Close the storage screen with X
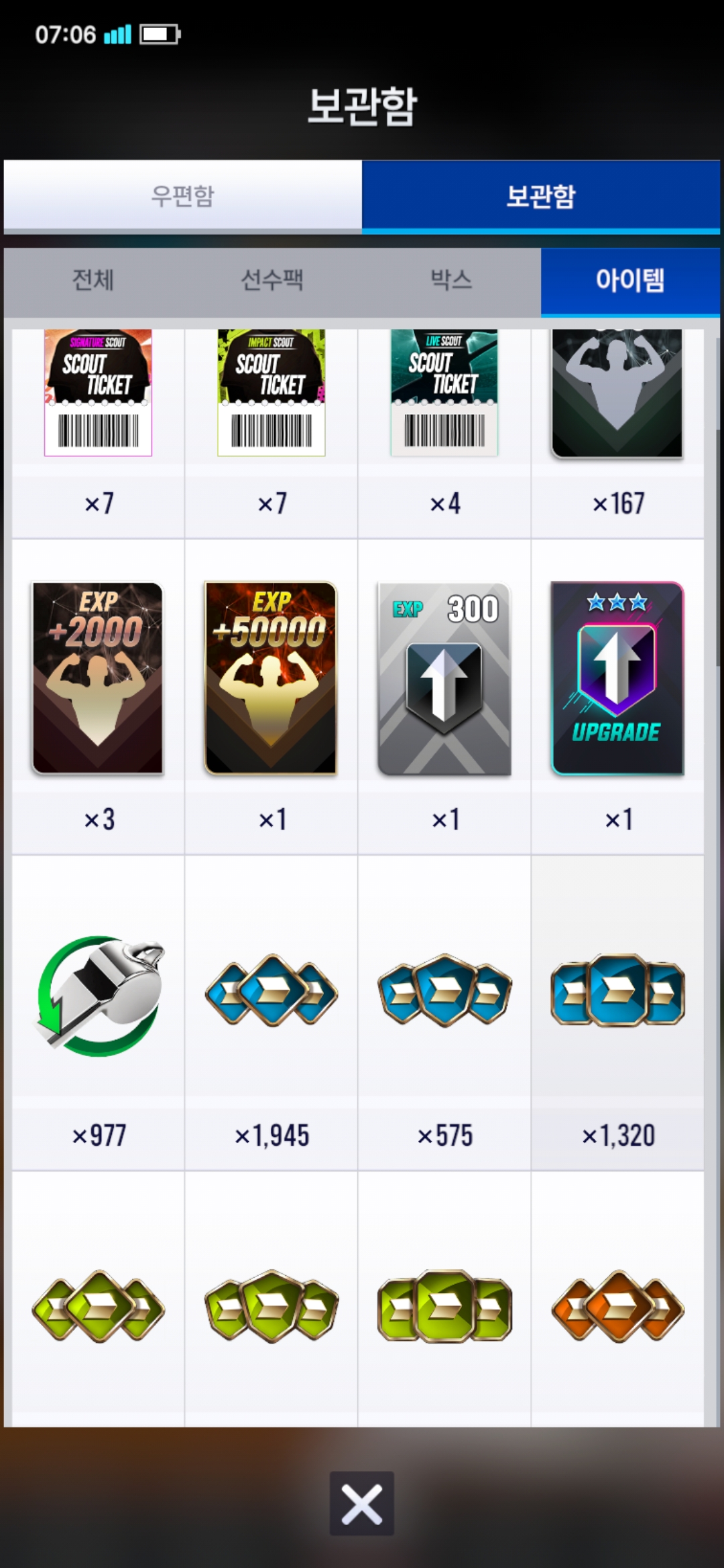Screen dimensions: 724x1568 pos(362,1504)
